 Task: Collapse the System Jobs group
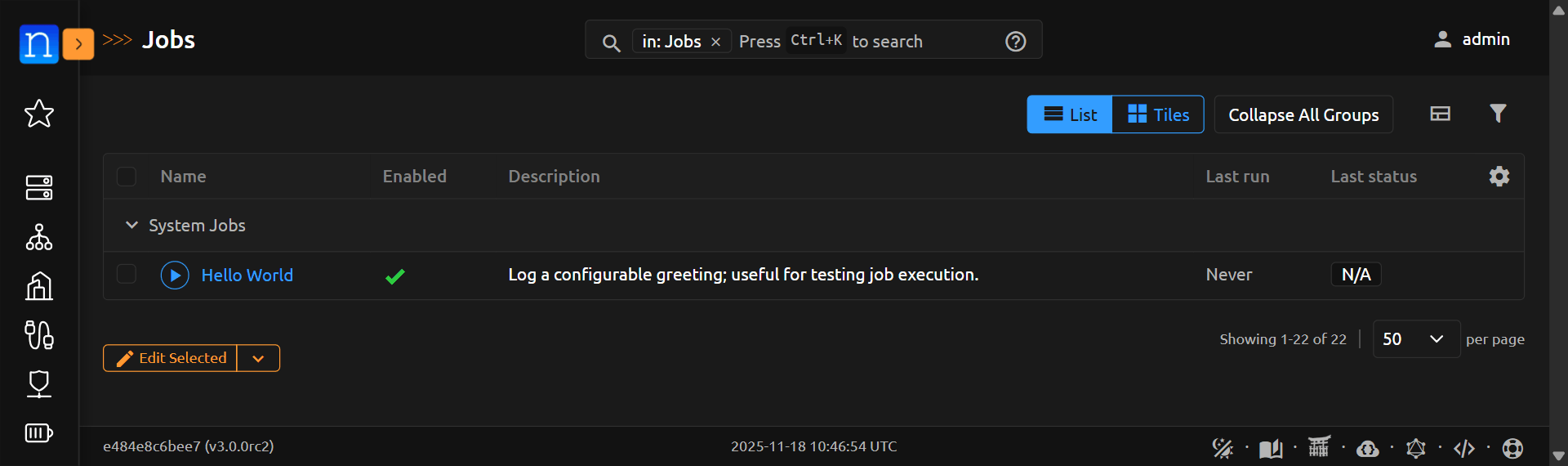pos(131,225)
